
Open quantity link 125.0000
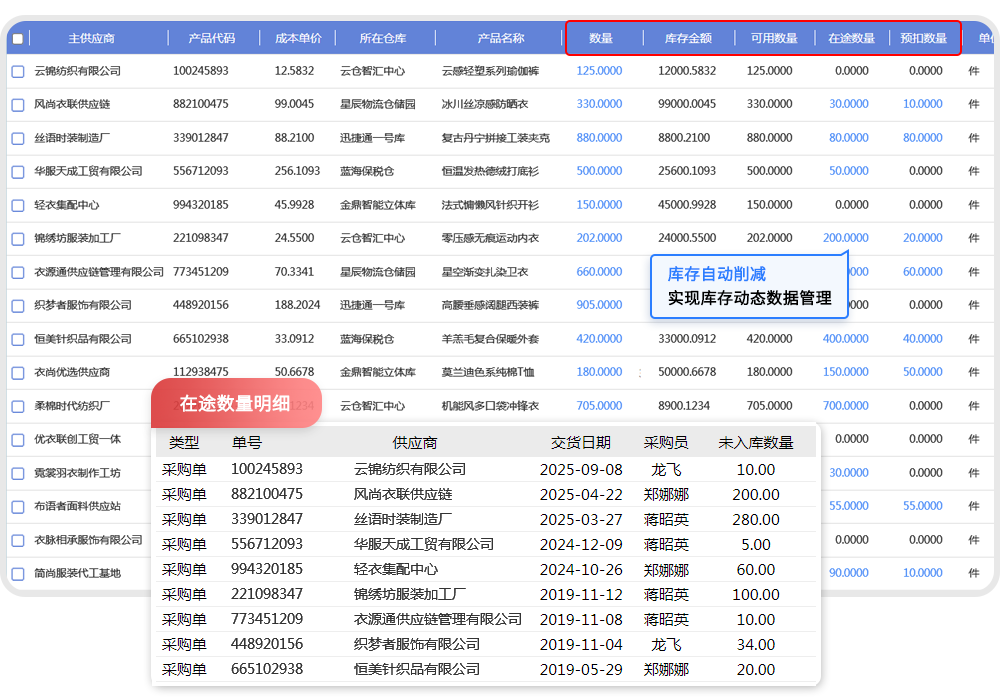tap(599, 71)
